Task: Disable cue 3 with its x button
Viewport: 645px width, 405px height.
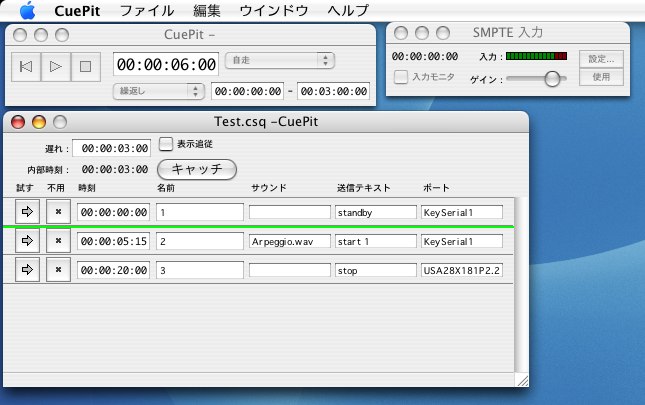Action: [x=58, y=270]
